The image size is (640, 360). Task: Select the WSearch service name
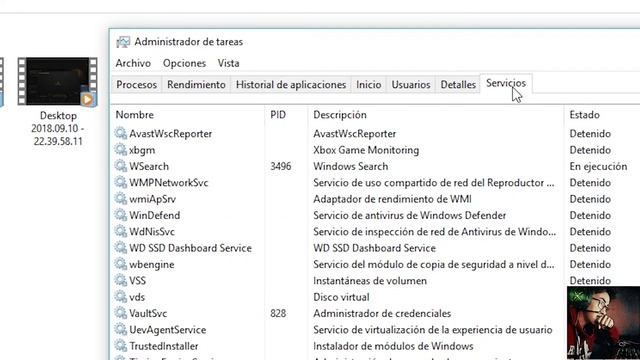149,166
